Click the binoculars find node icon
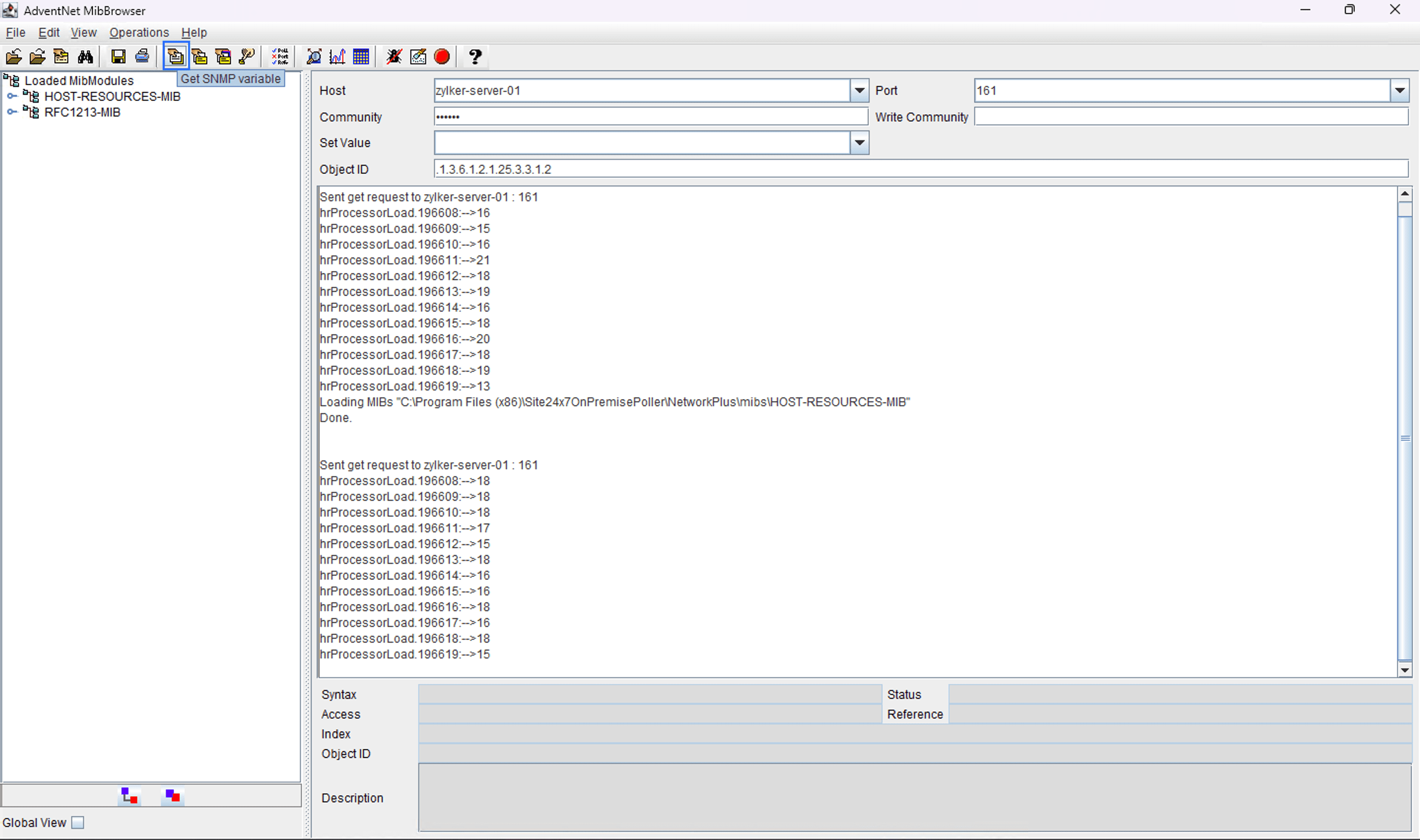This screenshot has height=840, width=1420. tap(85, 57)
